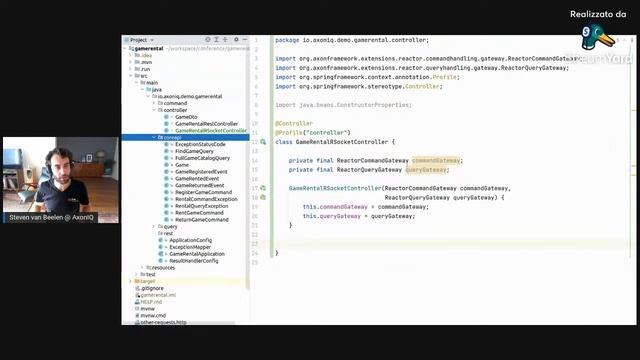
Task: Select the rest package
Action: [x=168, y=233]
